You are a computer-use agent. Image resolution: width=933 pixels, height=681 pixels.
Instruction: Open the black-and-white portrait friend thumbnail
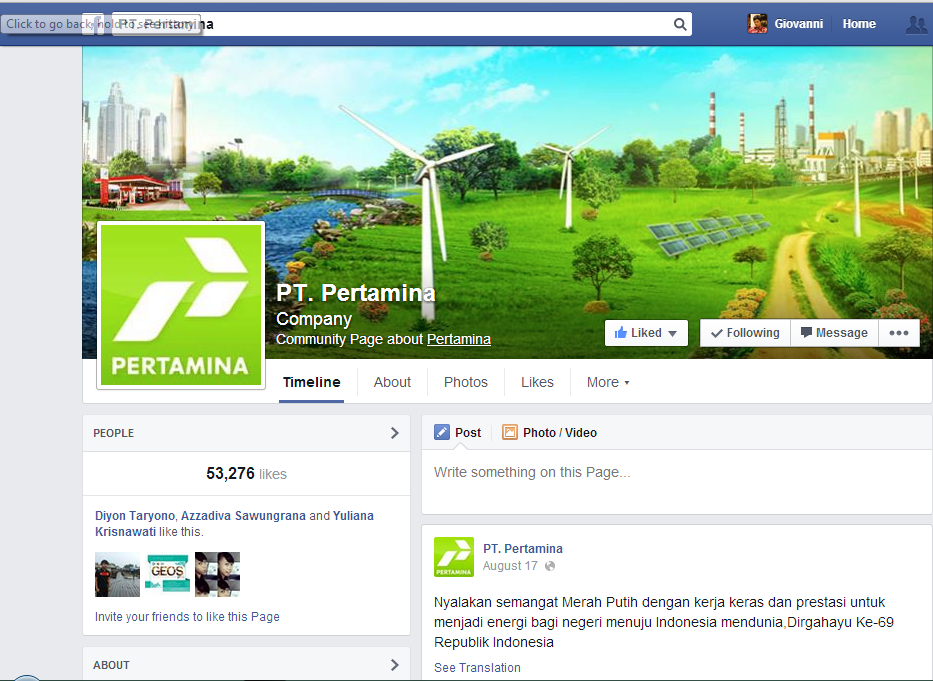[217, 574]
